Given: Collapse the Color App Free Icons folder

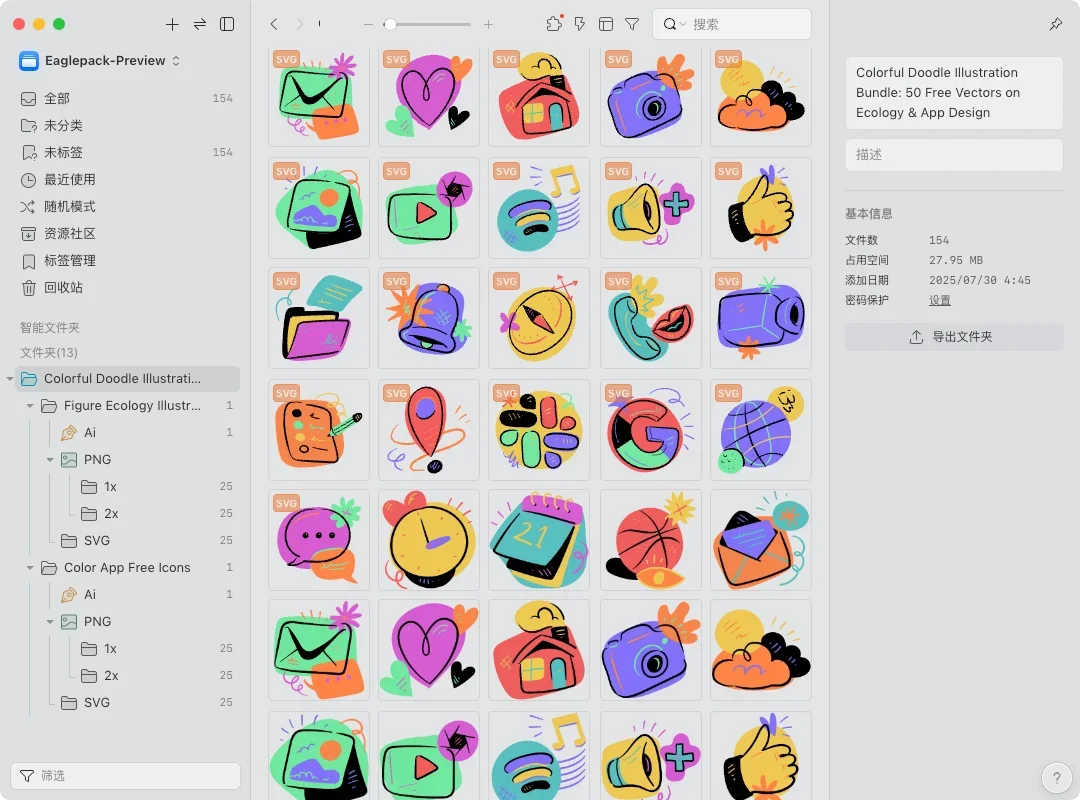Looking at the screenshot, I should tap(30, 568).
